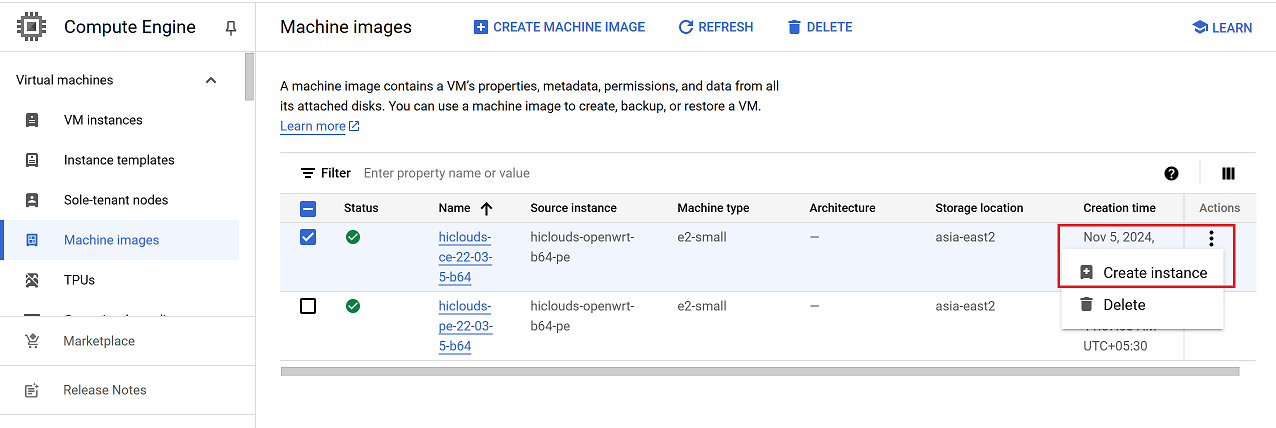Pin the Compute Engine navigation panel
Viewport: 1276px width, 428px height.
tap(231, 28)
